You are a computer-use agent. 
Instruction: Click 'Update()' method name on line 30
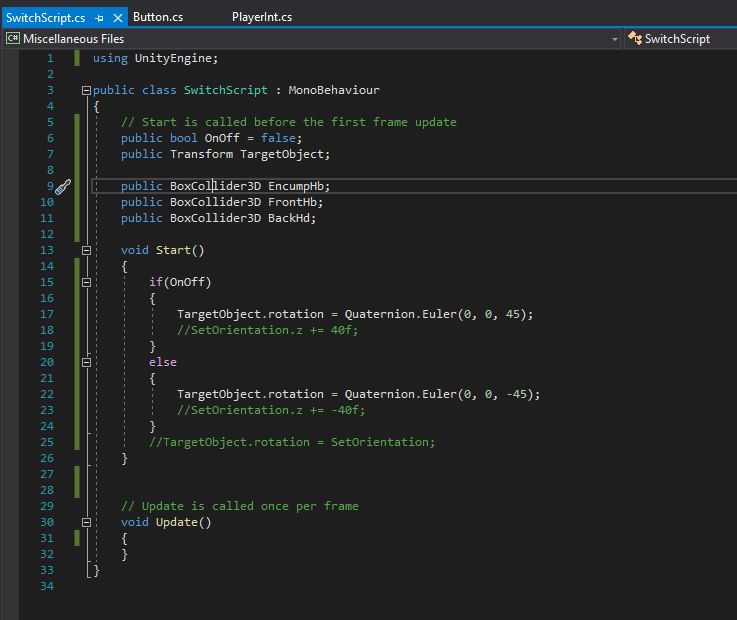(183, 522)
